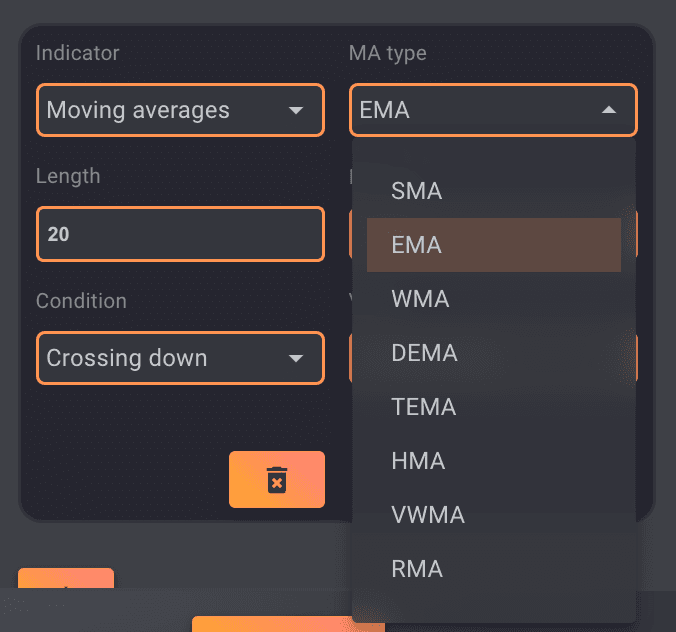Click the wide orange button at the bottom edge

[x=288, y=624]
